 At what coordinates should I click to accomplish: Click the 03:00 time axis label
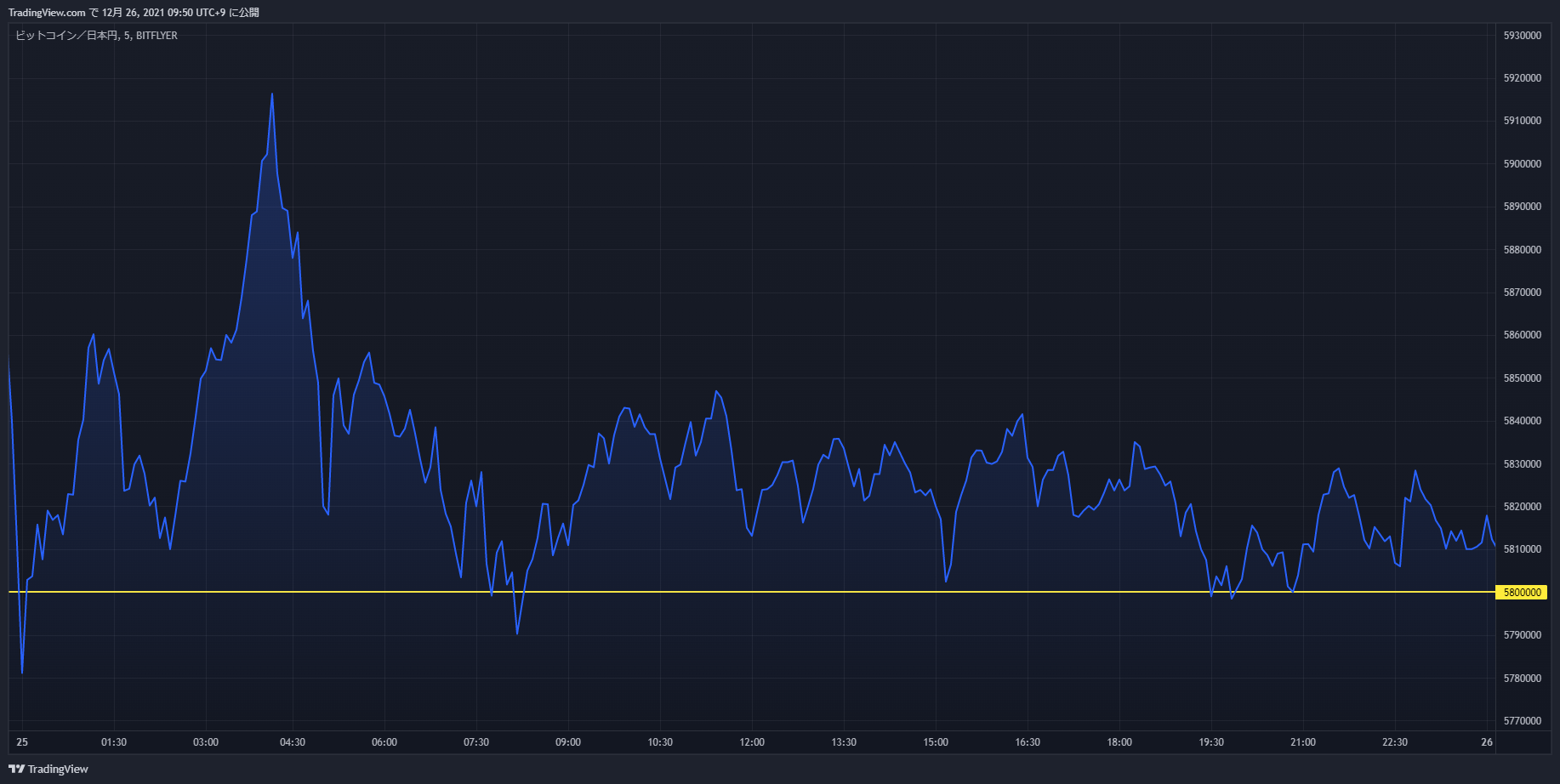coord(206,742)
